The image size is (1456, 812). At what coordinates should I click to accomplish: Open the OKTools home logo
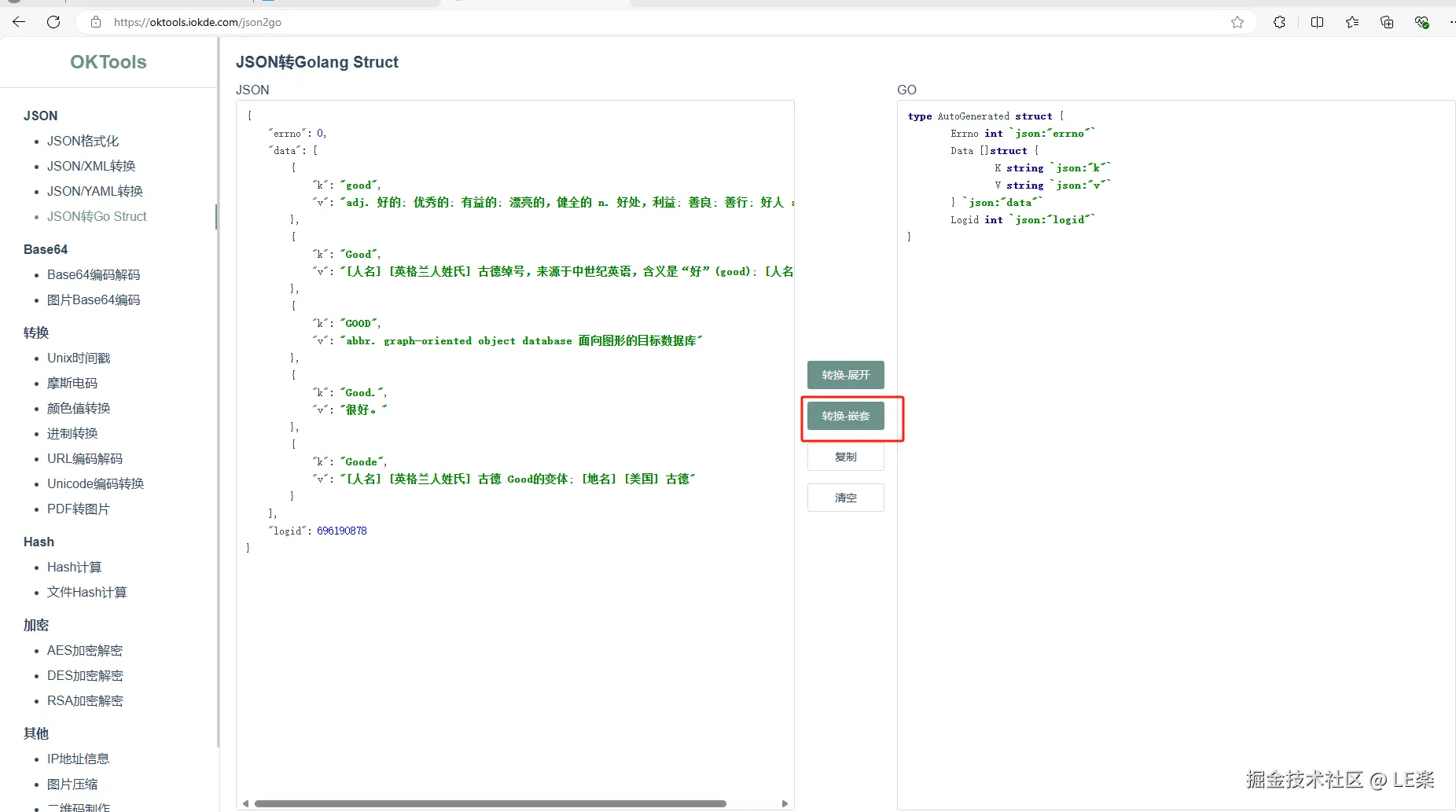click(108, 62)
